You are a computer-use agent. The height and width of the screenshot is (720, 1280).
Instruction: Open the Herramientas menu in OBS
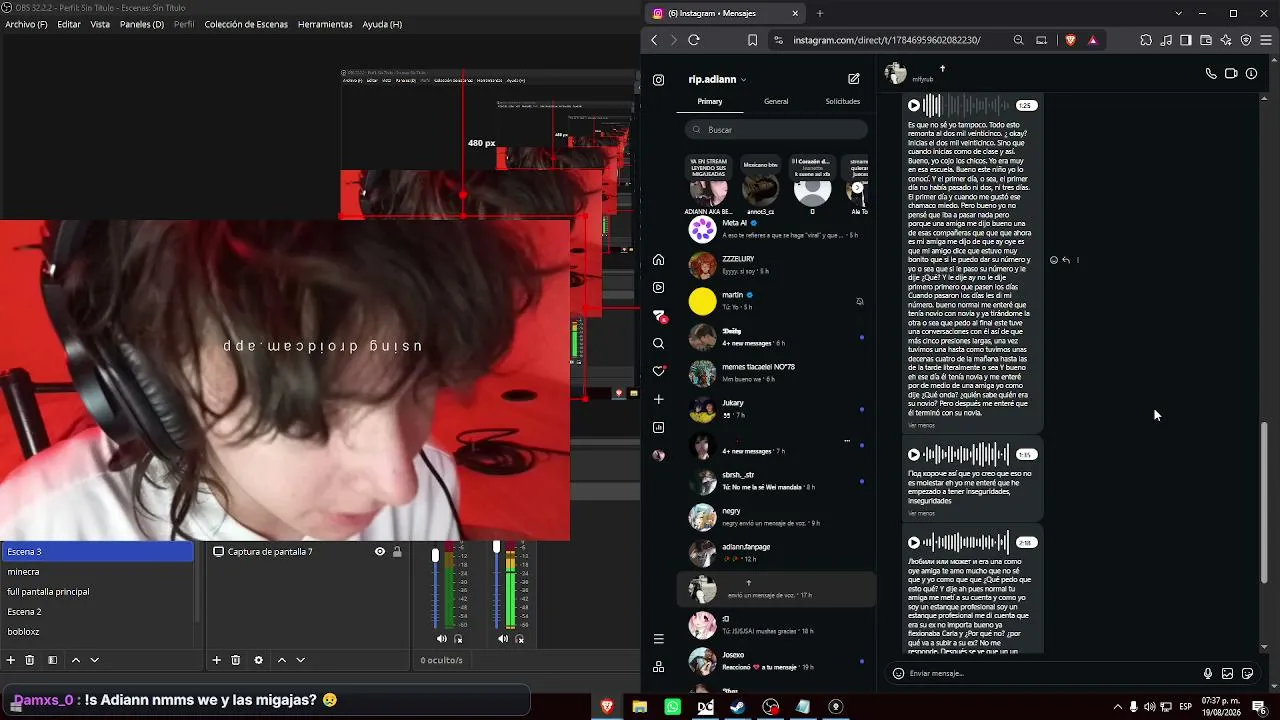click(325, 24)
